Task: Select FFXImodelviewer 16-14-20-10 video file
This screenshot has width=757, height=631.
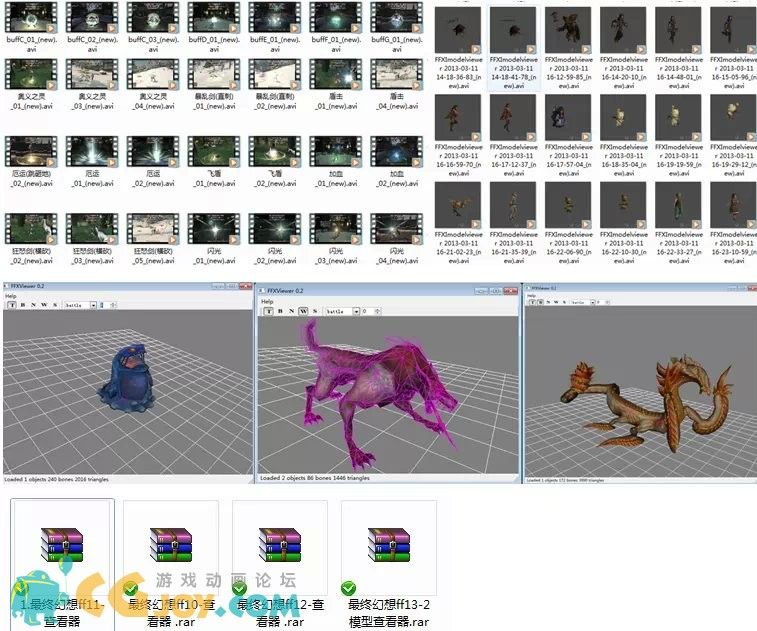Action: [x=623, y=48]
